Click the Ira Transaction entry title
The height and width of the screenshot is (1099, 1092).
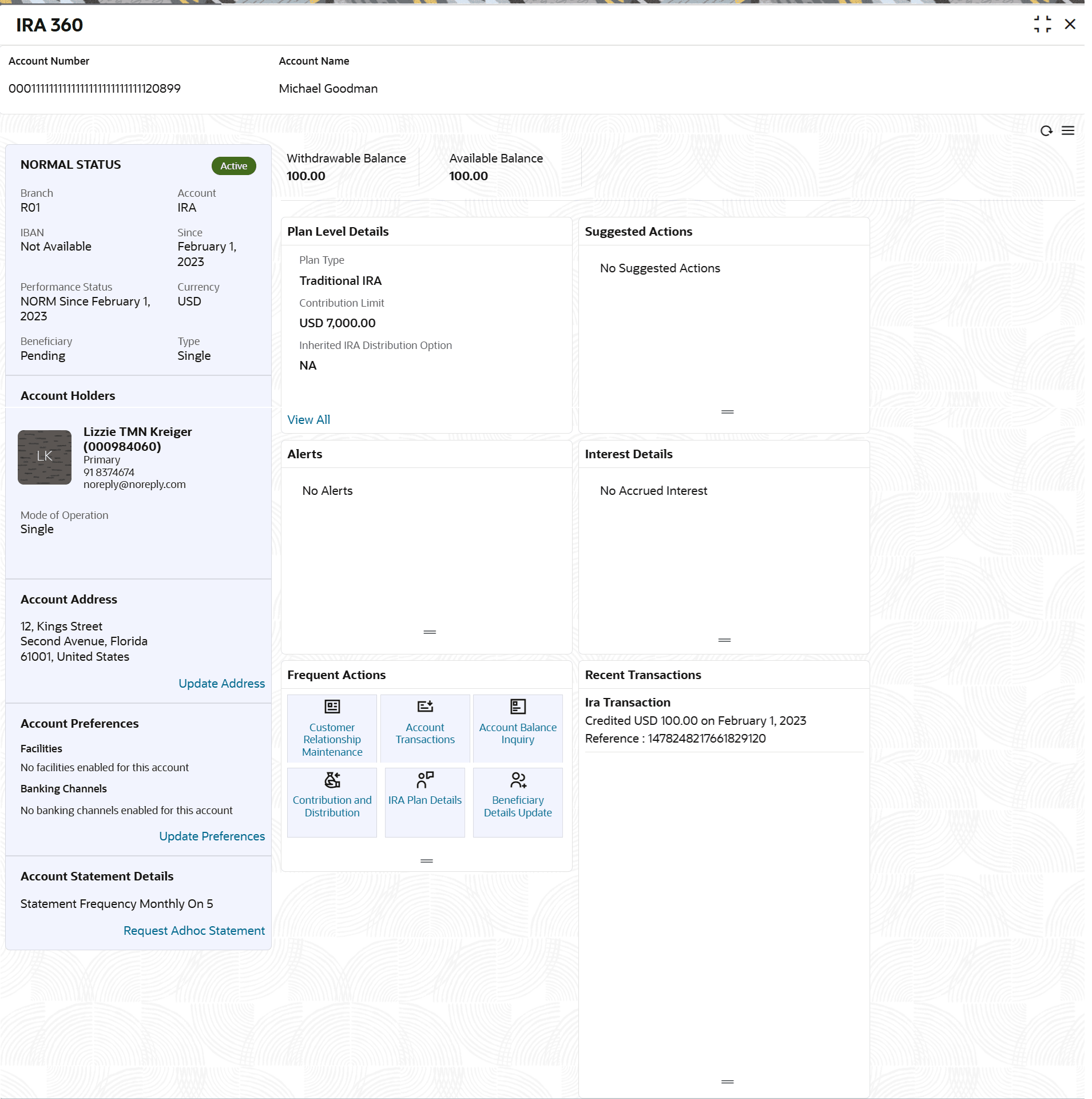coord(628,703)
